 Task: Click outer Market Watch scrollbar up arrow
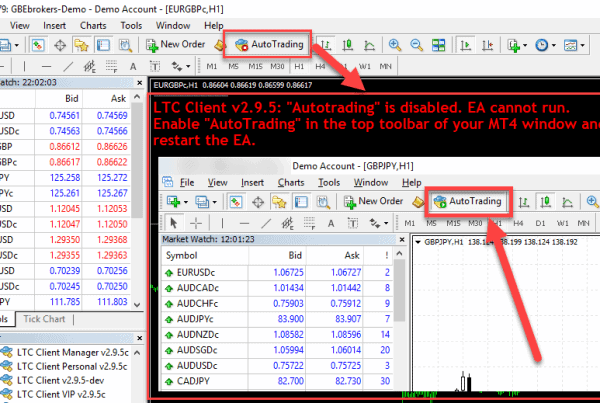pyautogui.click(x=137, y=97)
